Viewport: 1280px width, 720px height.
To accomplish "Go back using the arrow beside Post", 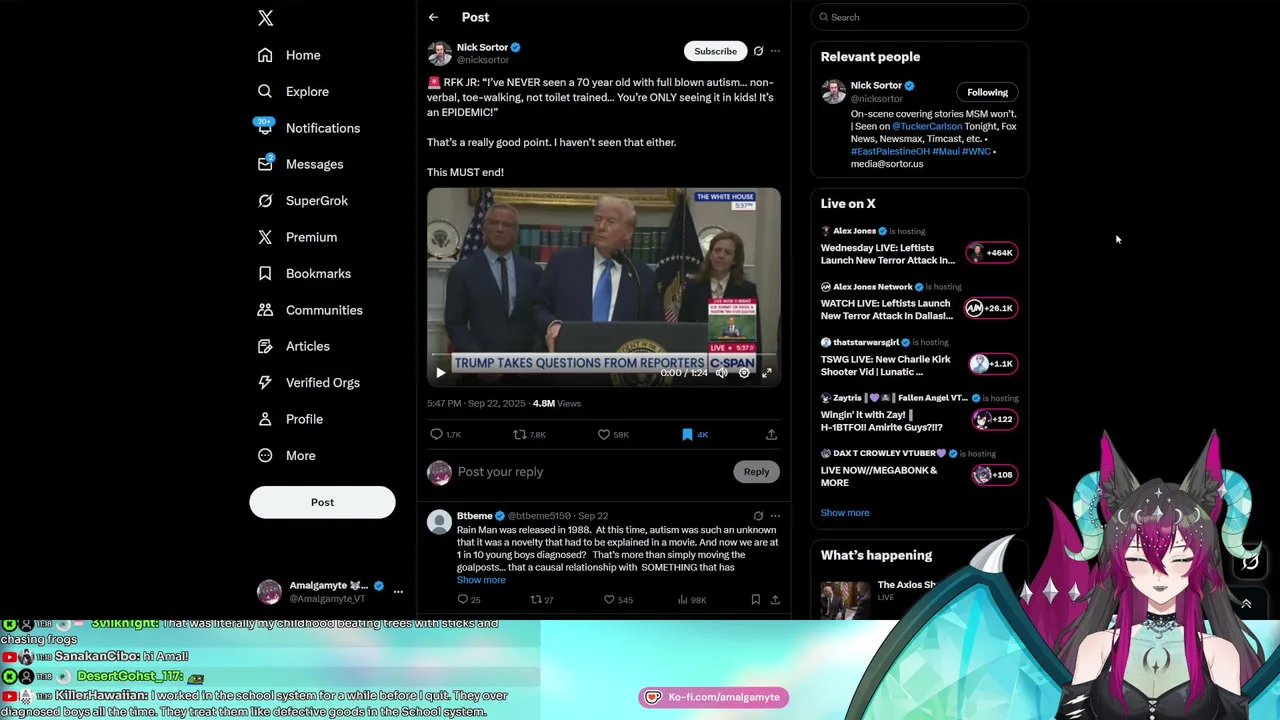I will [x=433, y=17].
